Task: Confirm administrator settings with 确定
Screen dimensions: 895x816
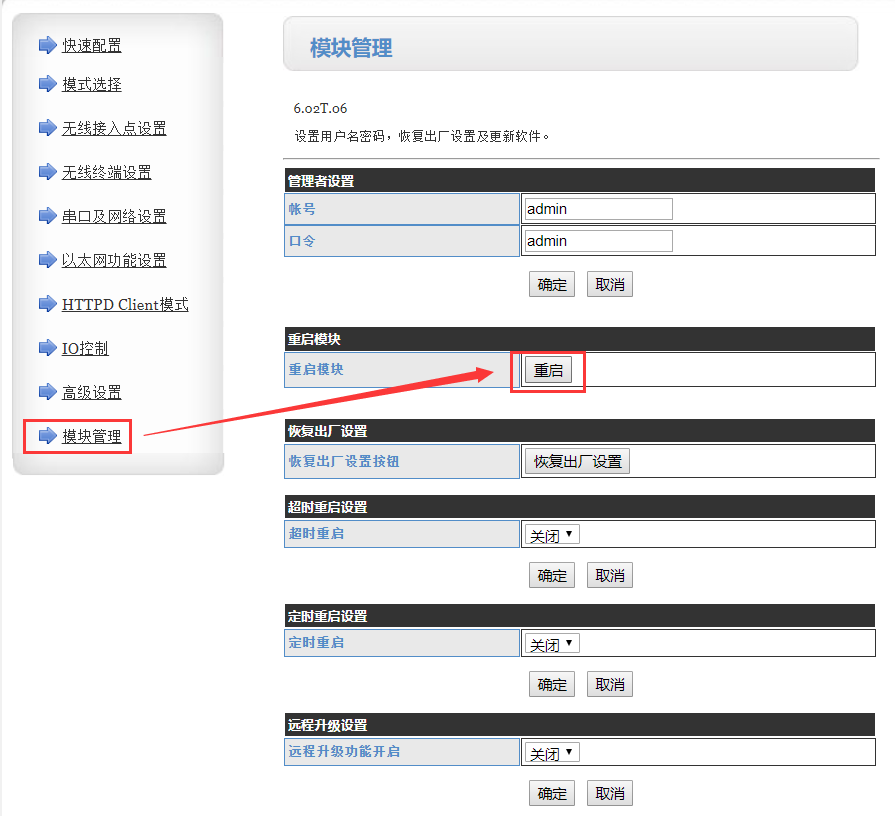Action: click(552, 285)
